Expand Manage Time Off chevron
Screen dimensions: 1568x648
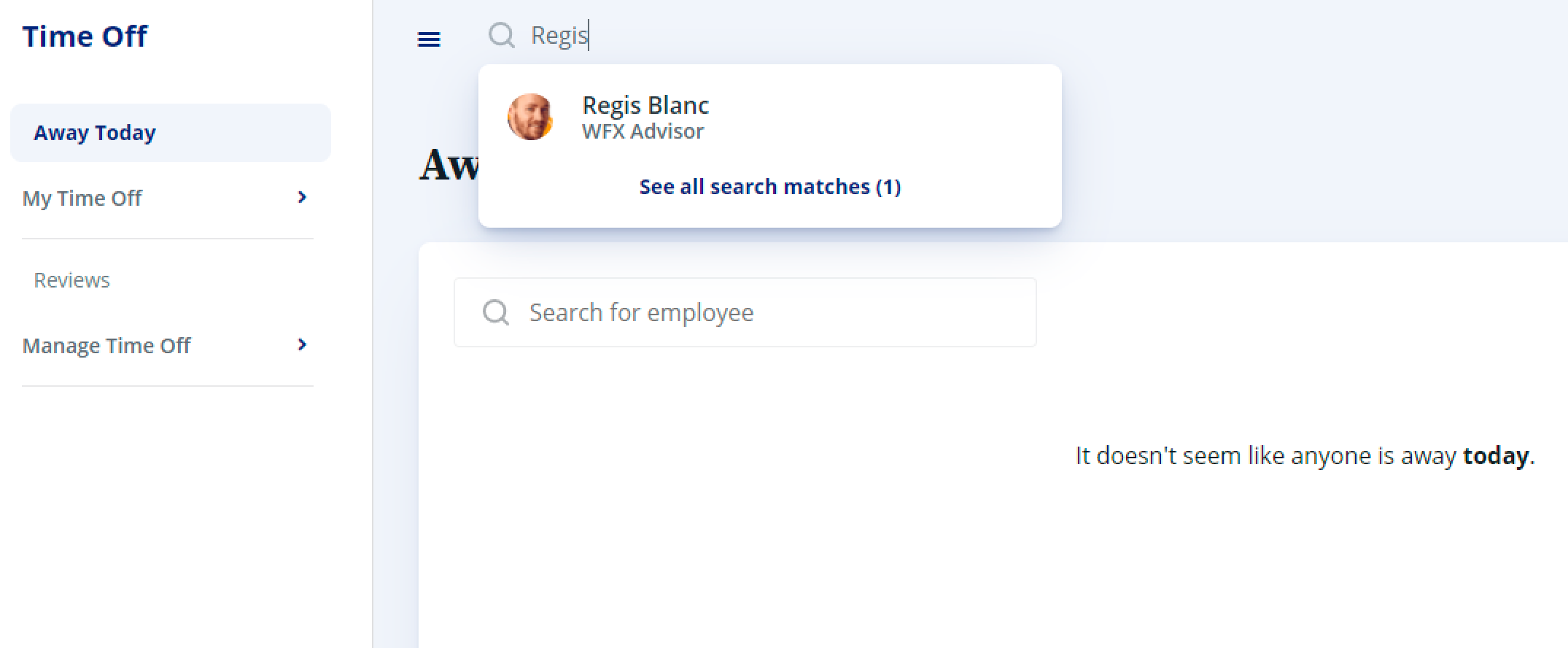[x=302, y=344]
